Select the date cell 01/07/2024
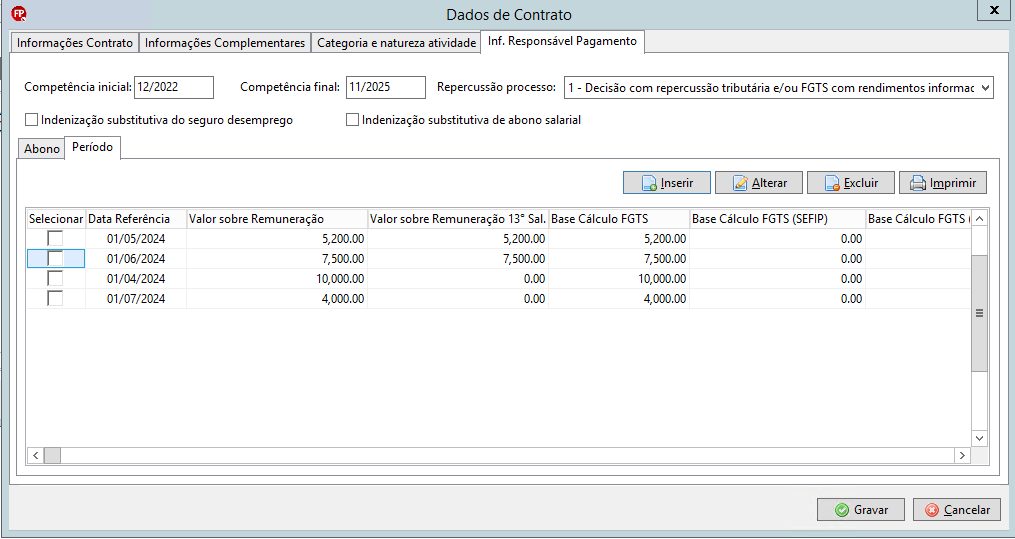 136,299
